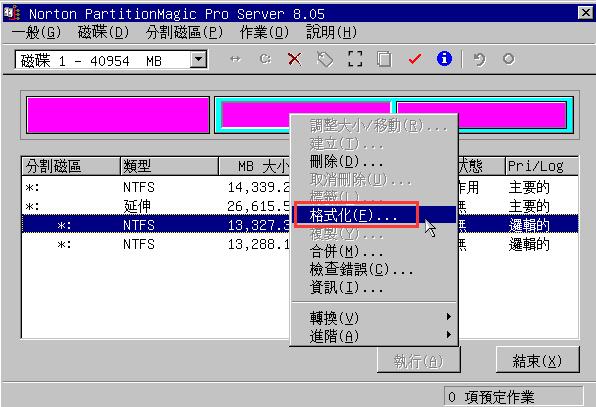Click the label tag toolbar icon
596x407 pixels.
[325, 59]
